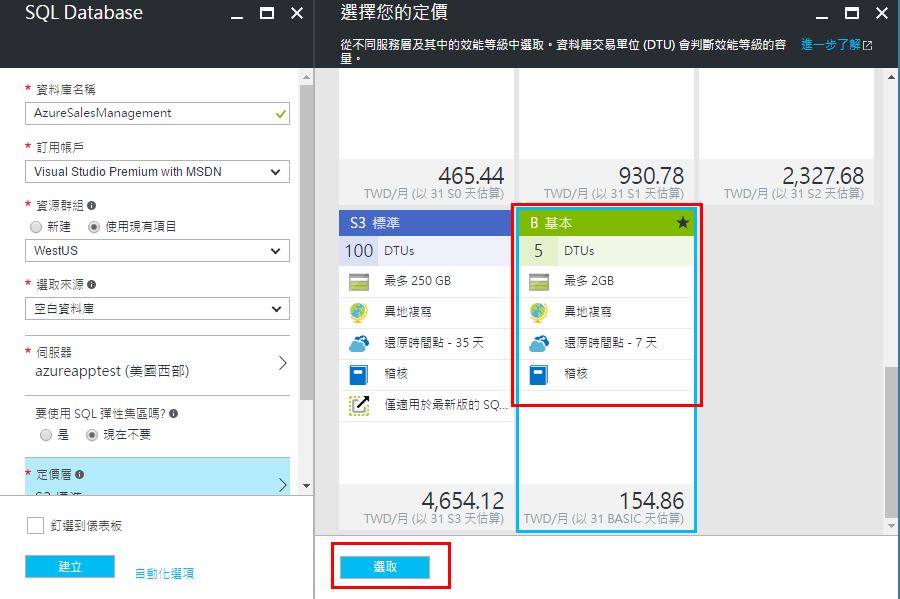Click geo-replication globe icon in B 基本 card
Viewport: 900px width, 599px height.
tap(539, 312)
